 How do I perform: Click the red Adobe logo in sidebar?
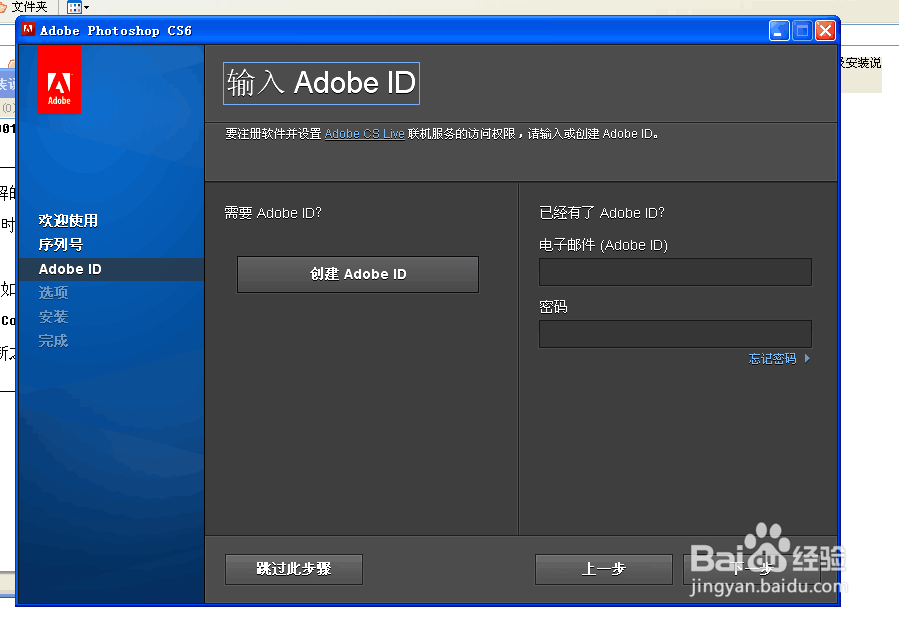click(59, 80)
